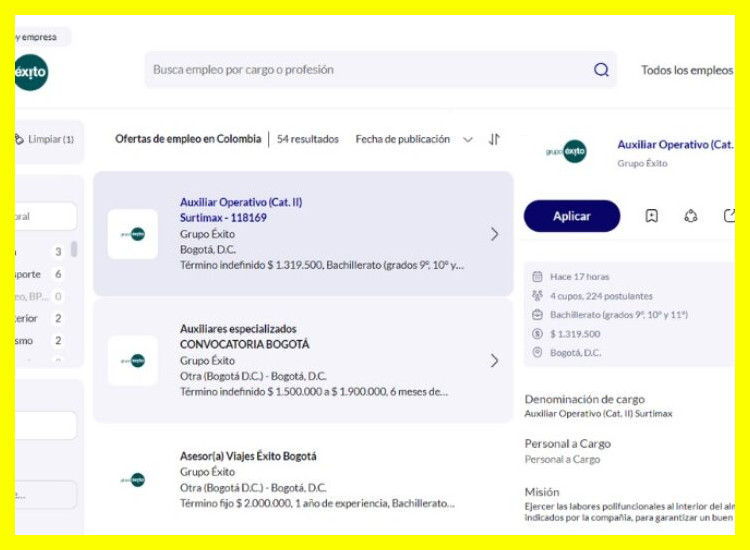Viewport: 750px width, 550px height.
Task: Open Auxiliares especializados listing via its arrow
Action: [x=495, y=361]
